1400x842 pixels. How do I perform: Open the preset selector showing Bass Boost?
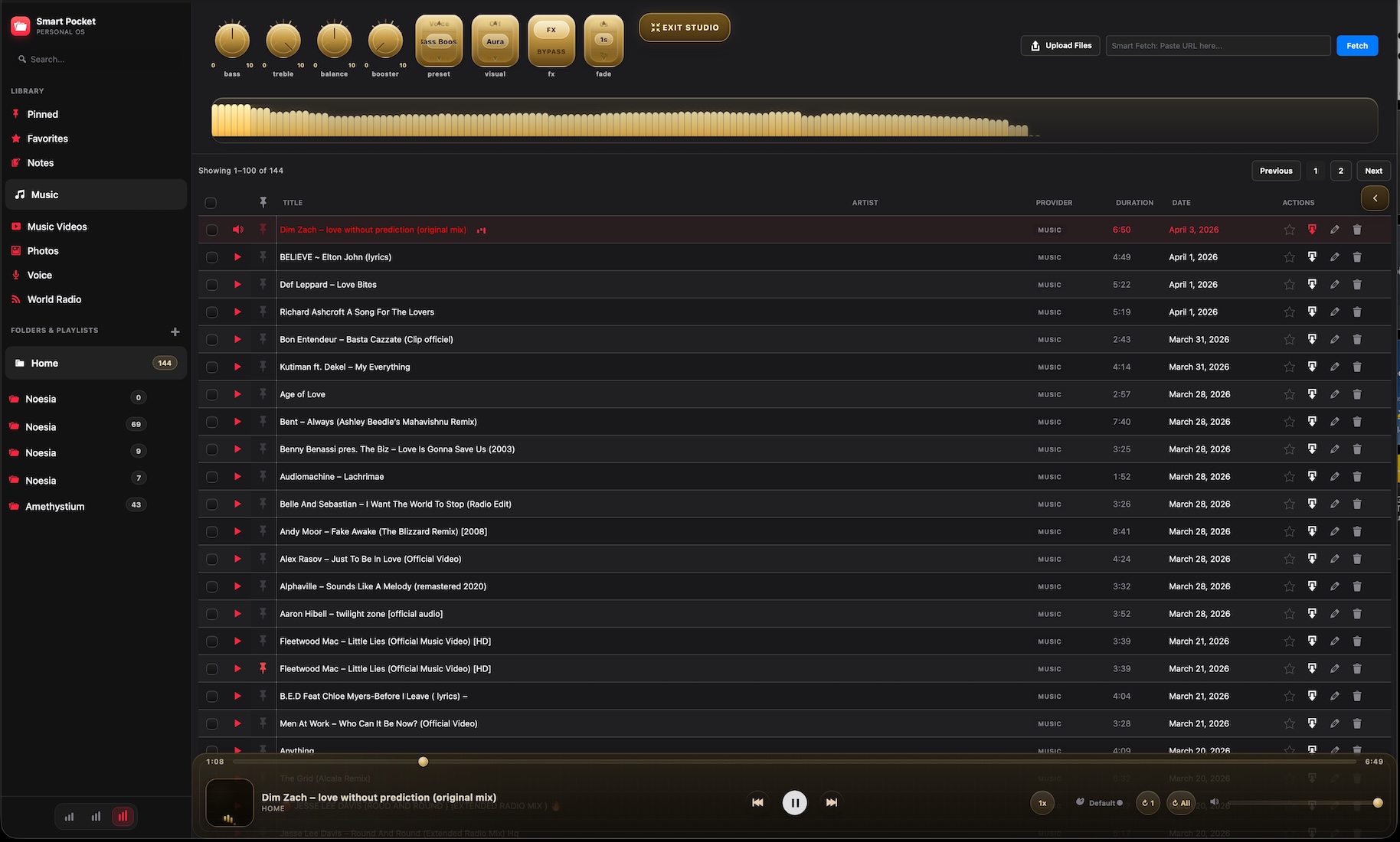[x=439, y=41]
